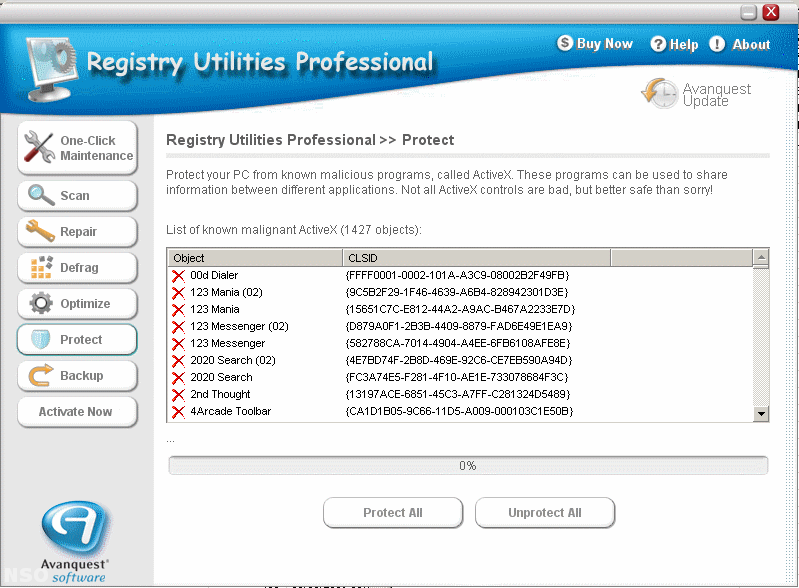
Task: Click the Help question mark icon
Action: [x=658, y=44]
